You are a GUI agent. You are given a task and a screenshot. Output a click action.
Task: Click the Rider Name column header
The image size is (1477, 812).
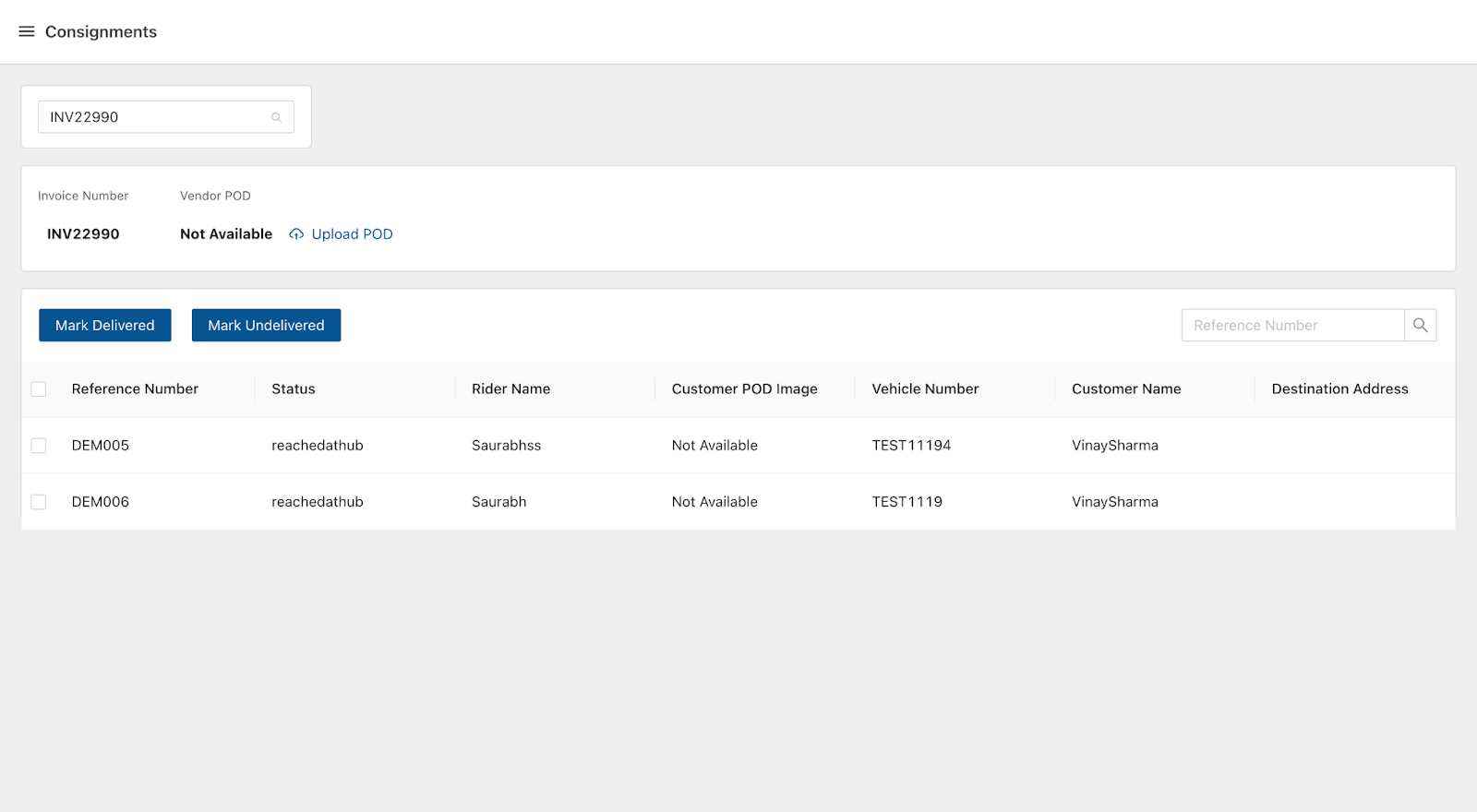[510, 389]
